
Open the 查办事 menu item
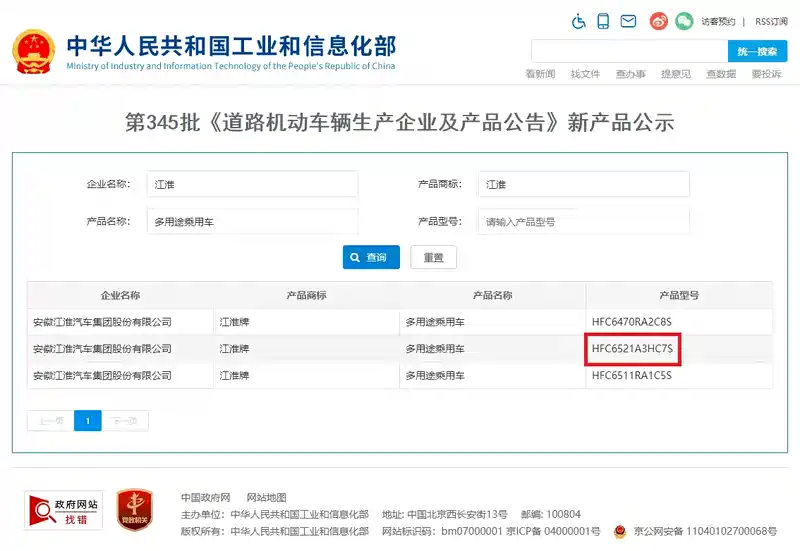tap(631, 74)
